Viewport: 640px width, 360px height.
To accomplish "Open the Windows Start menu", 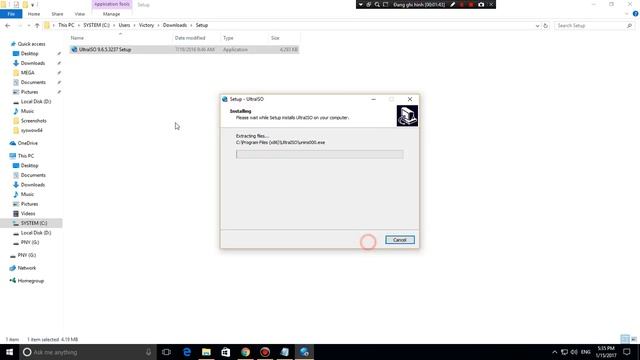I will tap(9, 352).
